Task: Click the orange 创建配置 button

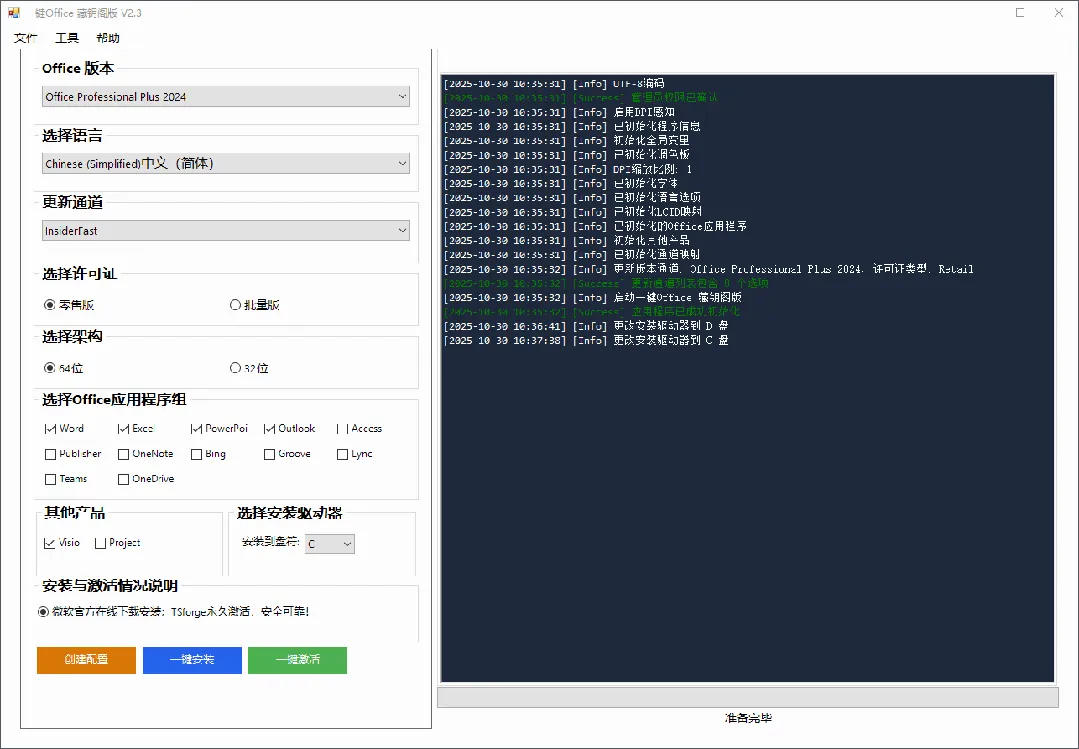Action: click(x=86, y=660)
